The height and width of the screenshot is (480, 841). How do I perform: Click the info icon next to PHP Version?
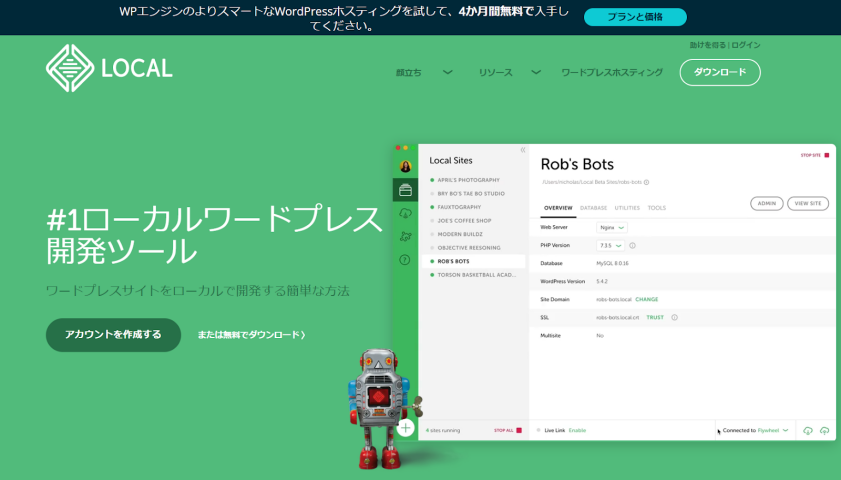tap(632, 246)
